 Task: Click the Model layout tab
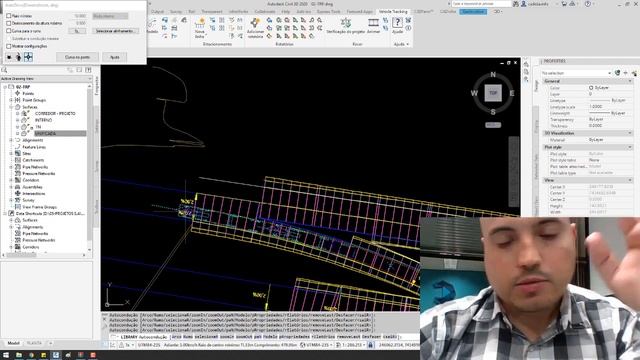point(13,343)
